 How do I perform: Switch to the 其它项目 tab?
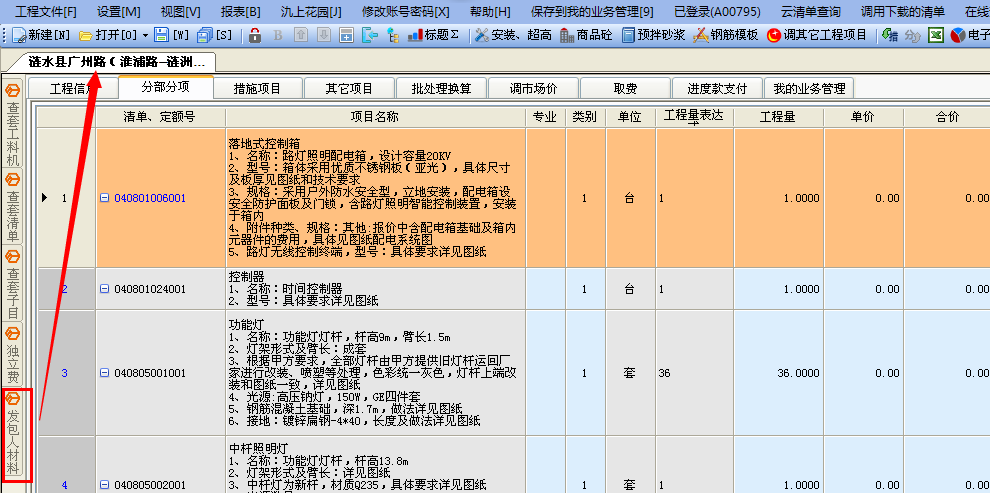click(349, 88)
